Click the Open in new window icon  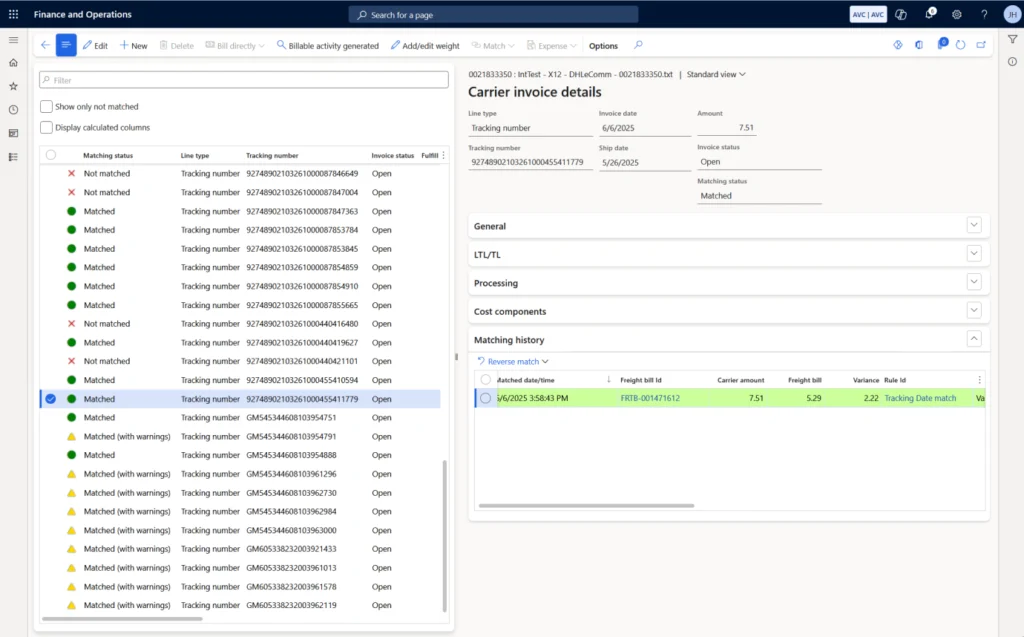click(x=982, y=45)
